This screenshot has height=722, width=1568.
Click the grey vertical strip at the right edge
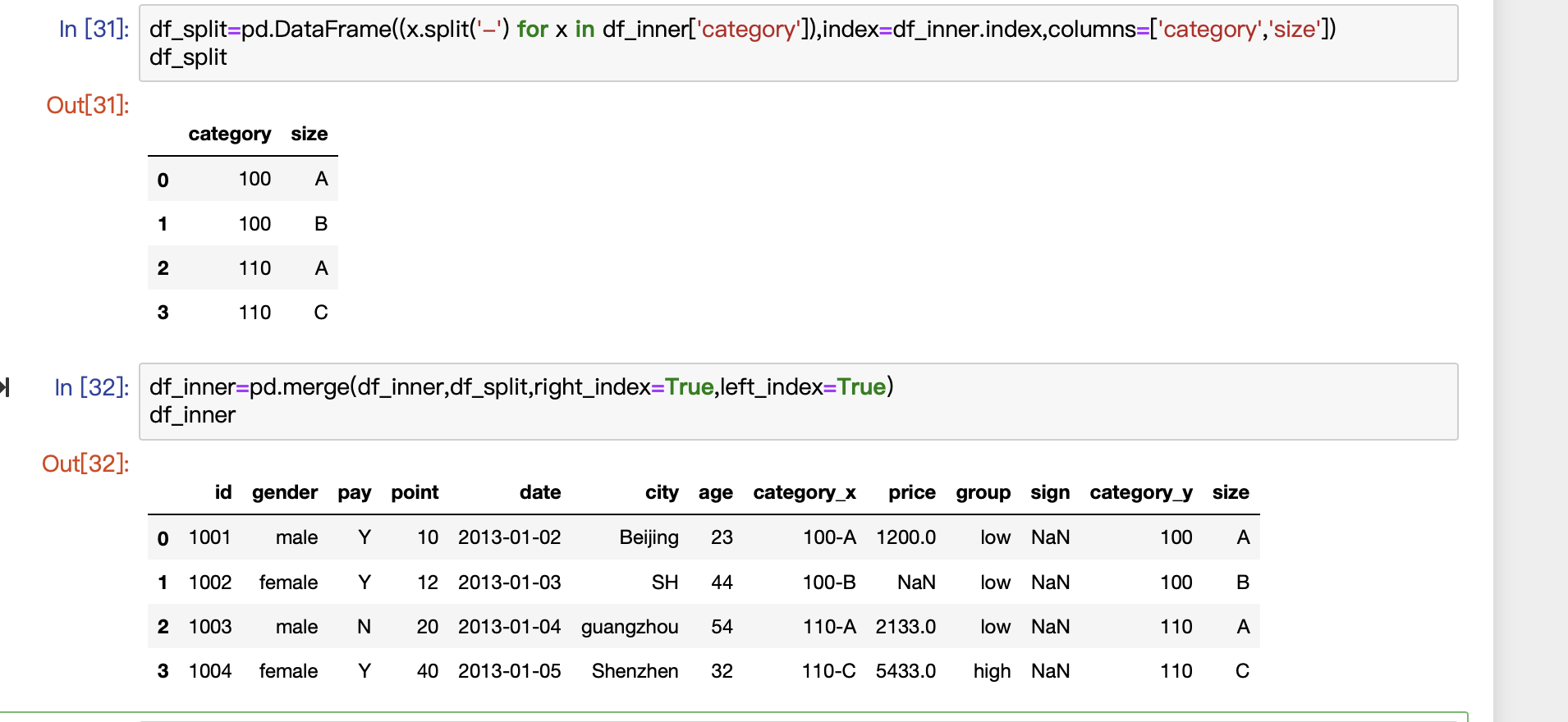point(1529,361)
